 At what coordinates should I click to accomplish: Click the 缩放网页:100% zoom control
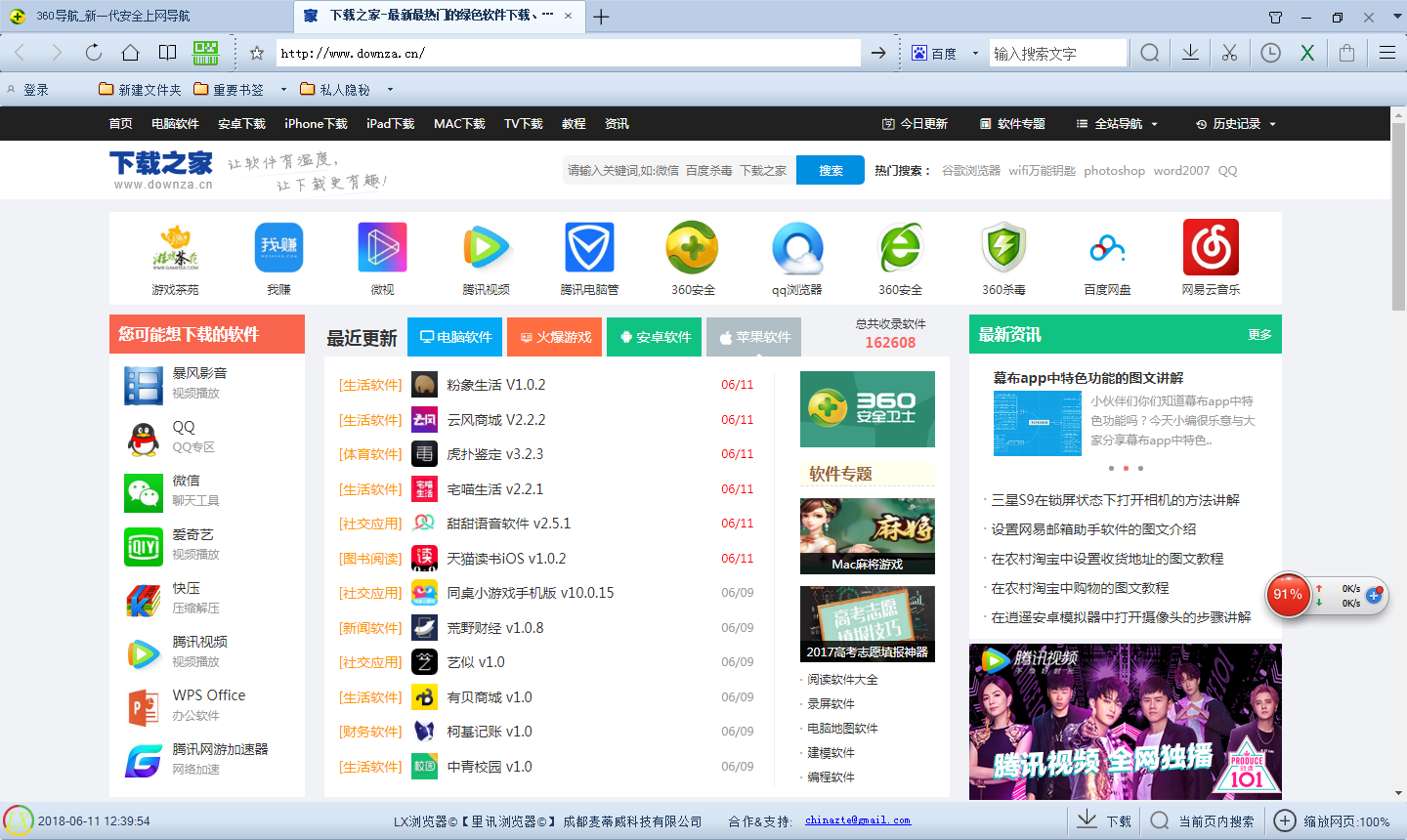point(1333,821)
